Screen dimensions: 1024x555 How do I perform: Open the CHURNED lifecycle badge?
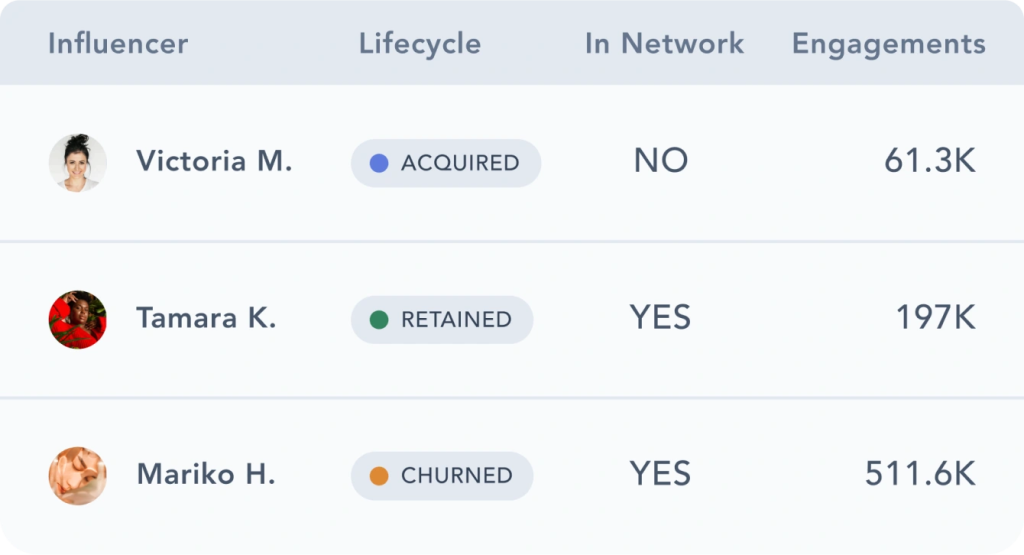pyautogui.click(x=442, y=476)
